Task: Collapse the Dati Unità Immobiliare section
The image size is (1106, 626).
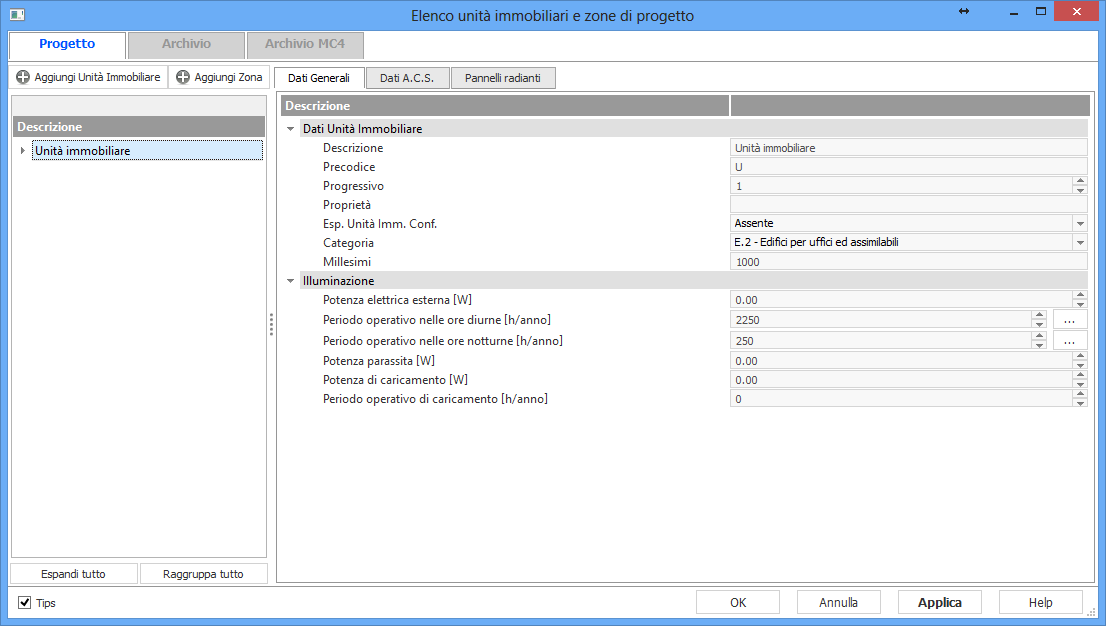Action: coord(291,129)
